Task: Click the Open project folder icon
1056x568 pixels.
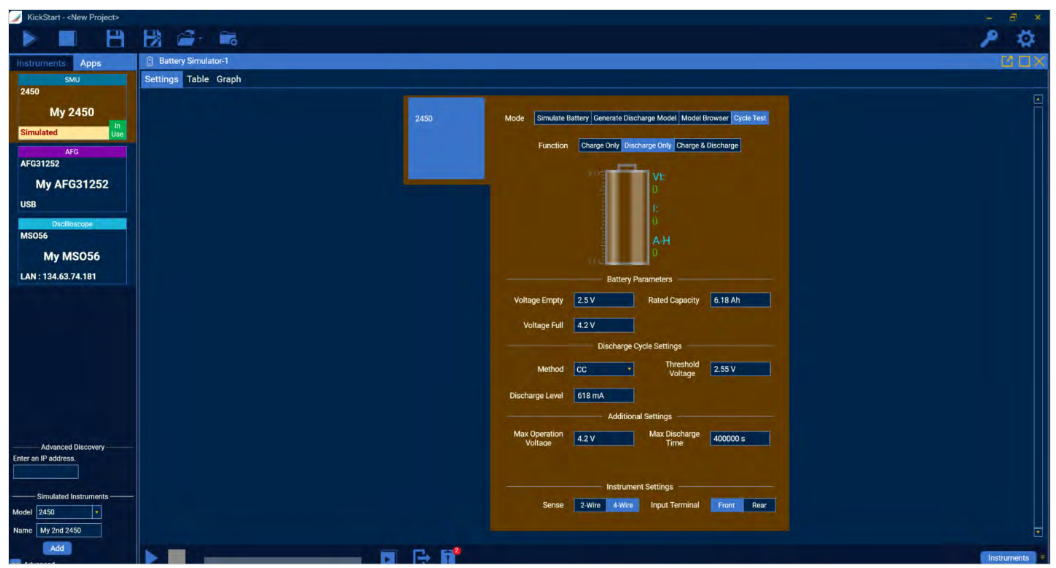Action: (187, 39)
